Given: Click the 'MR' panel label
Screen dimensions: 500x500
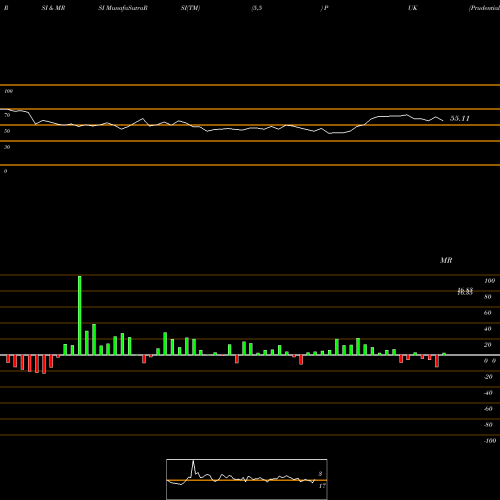Looking at the screenshot, I should tap(446, 260).
